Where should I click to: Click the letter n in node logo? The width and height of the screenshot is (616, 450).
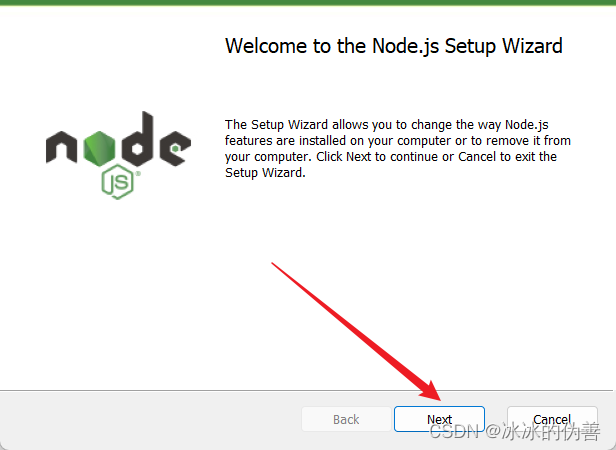click(x=61, y=147)
